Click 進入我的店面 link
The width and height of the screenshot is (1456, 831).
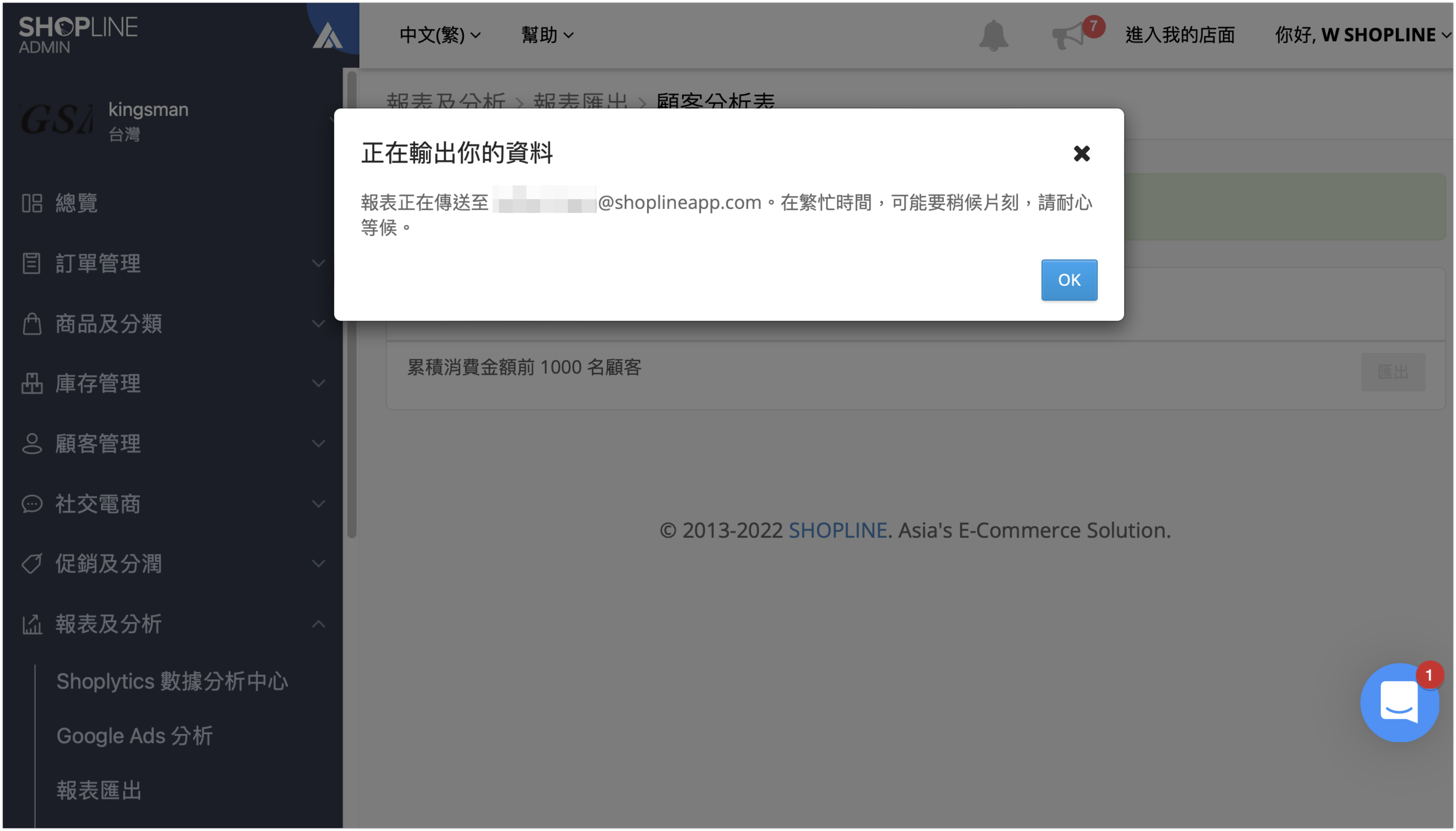[1180, 35]
